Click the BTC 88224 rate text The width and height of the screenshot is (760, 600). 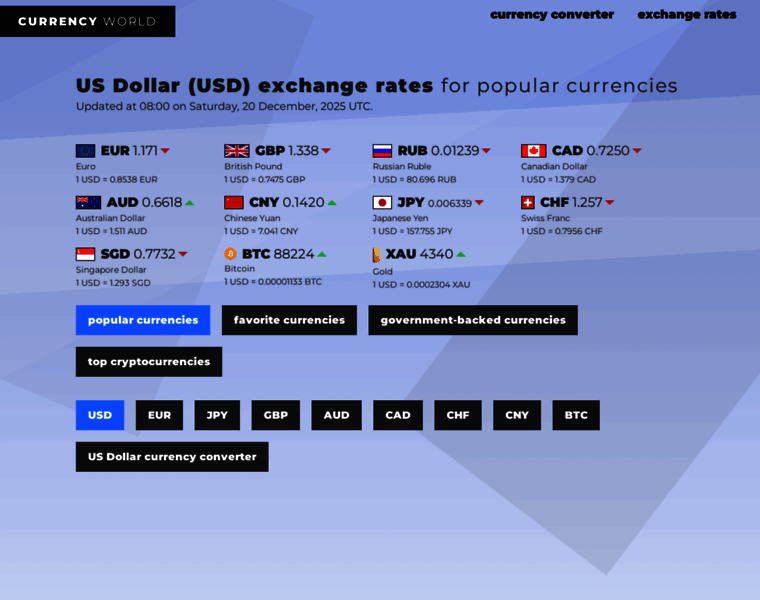tap(278, 254)
